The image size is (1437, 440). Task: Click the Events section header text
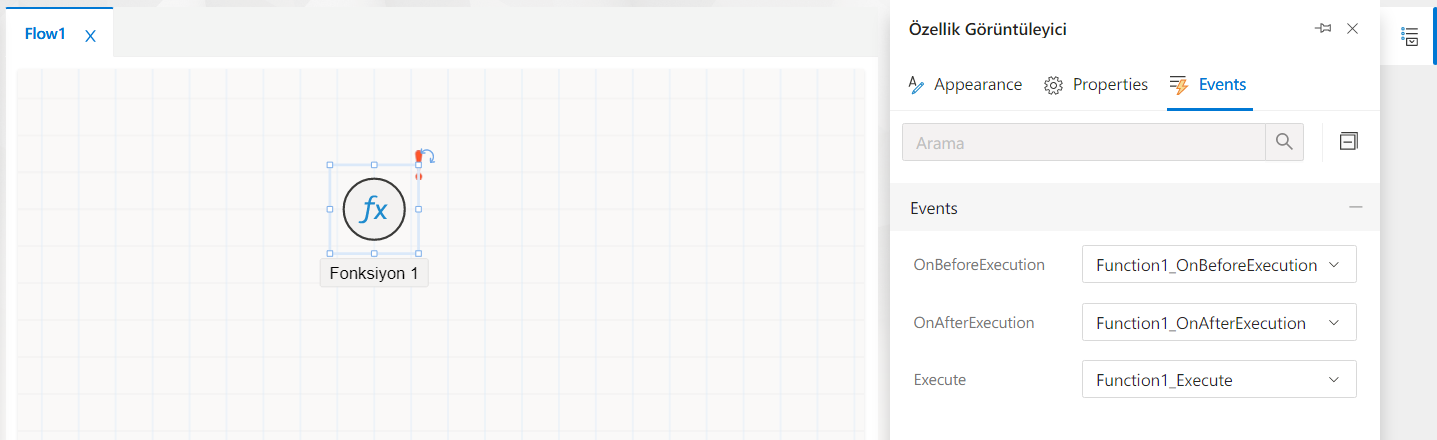[934, 209]
